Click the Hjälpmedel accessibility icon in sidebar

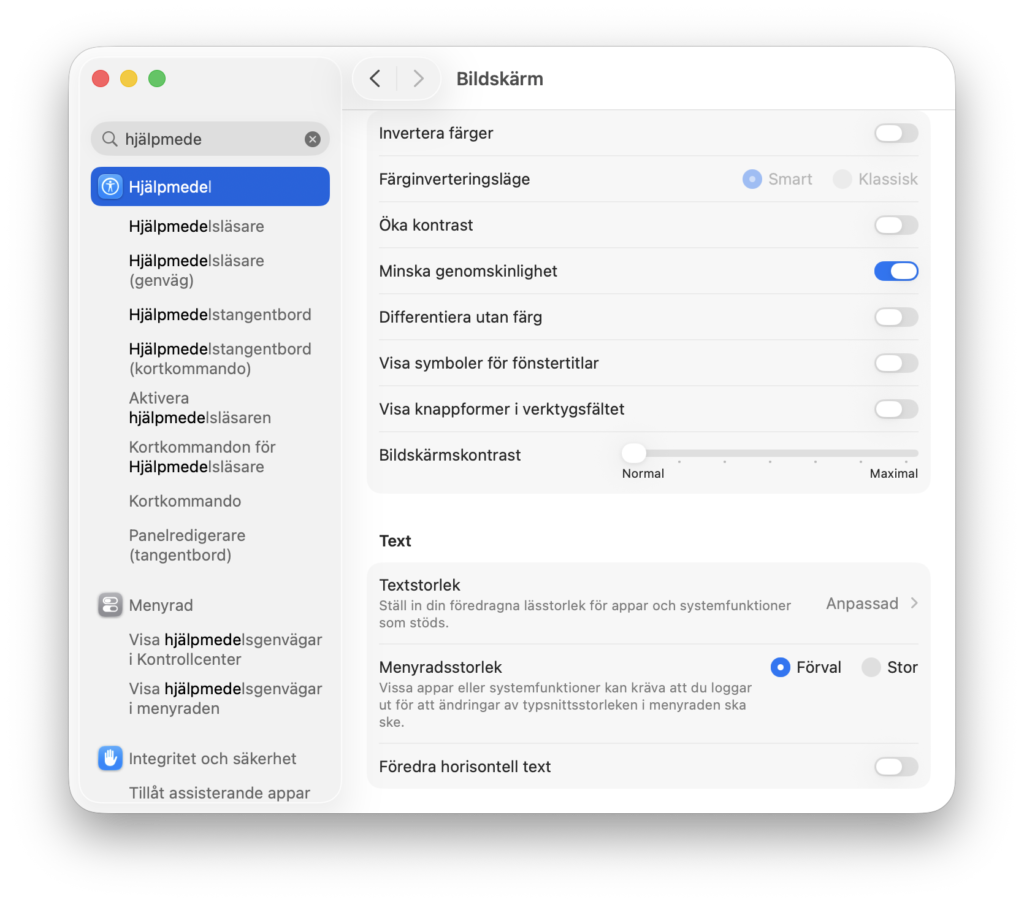click(x=110, y=187)
